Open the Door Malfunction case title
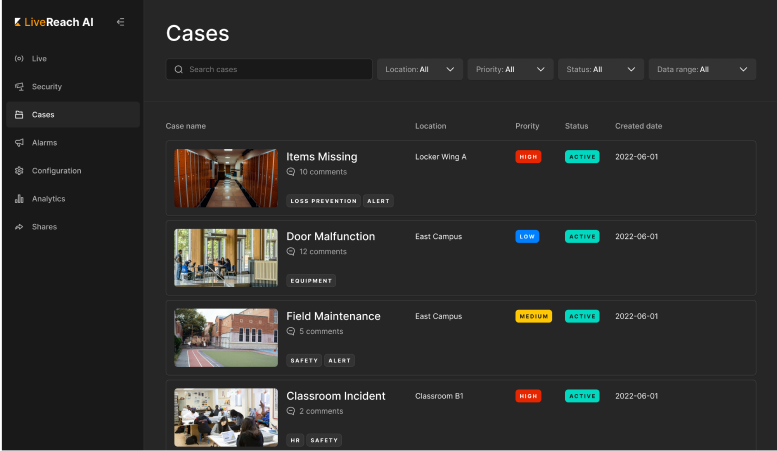Image resolution: width=777 pixels, height=451 pixels. [331, 236]
